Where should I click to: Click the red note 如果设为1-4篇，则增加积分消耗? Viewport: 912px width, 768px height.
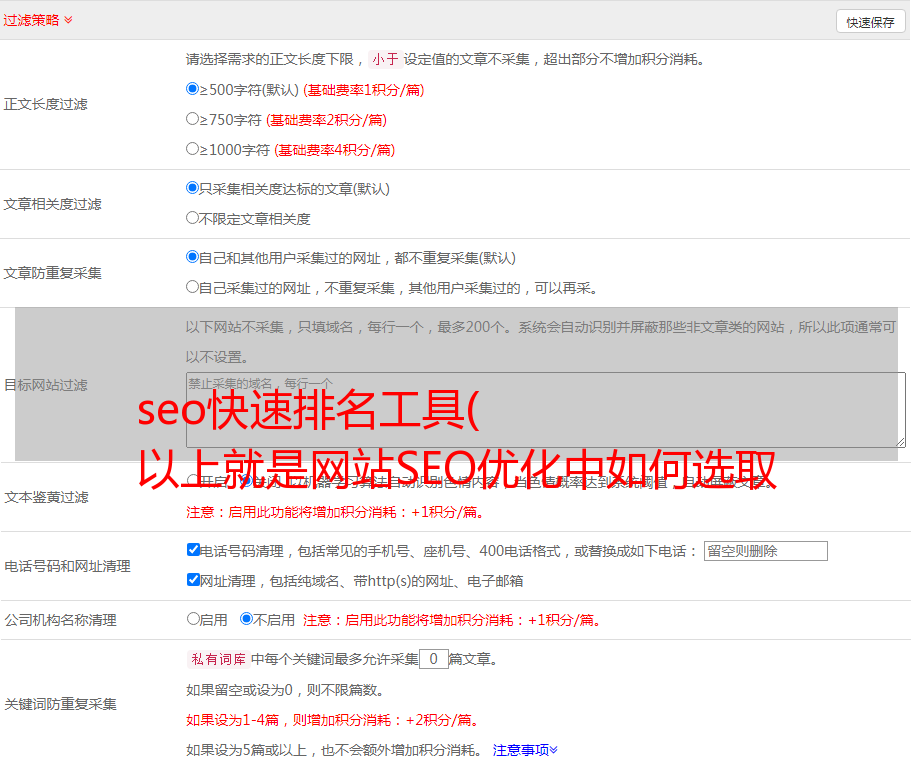click(x=332, y=720)
